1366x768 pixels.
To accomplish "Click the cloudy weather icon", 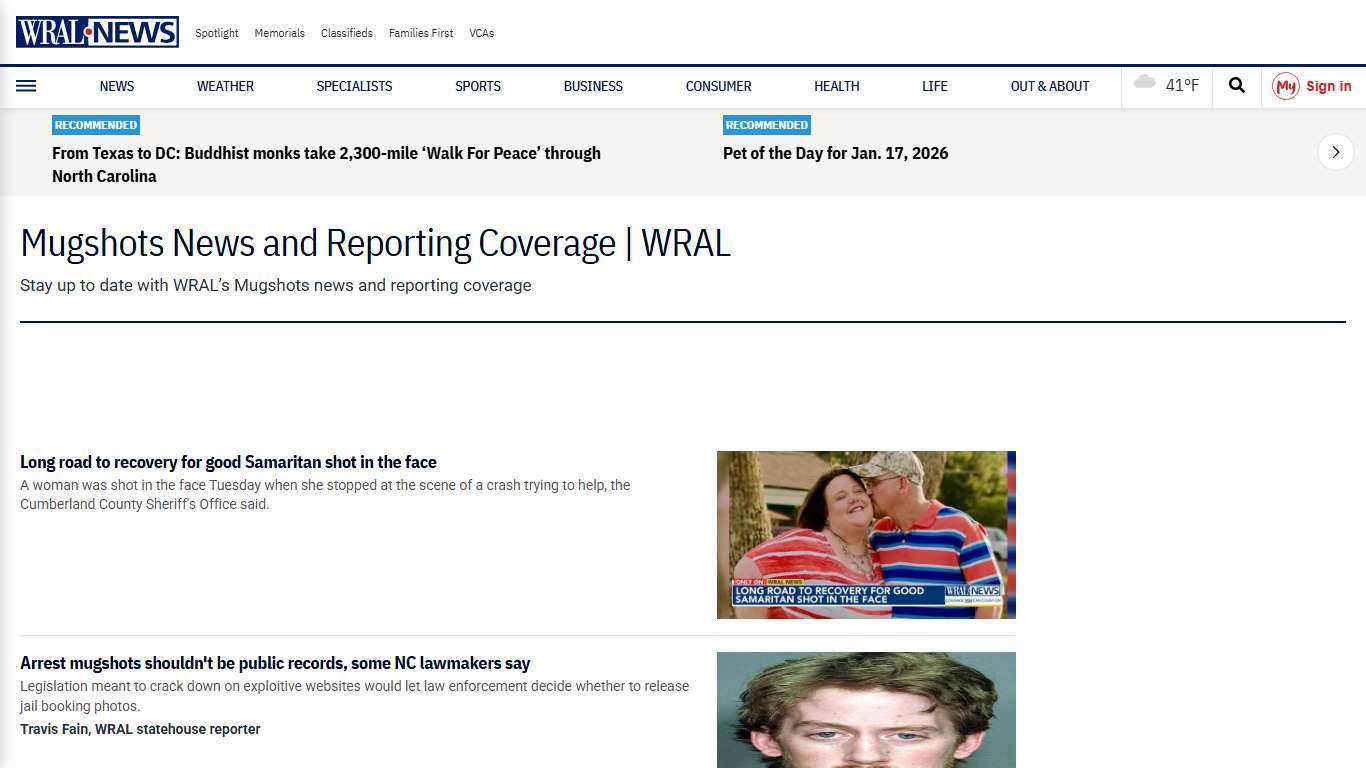I will coord(1144,84).
